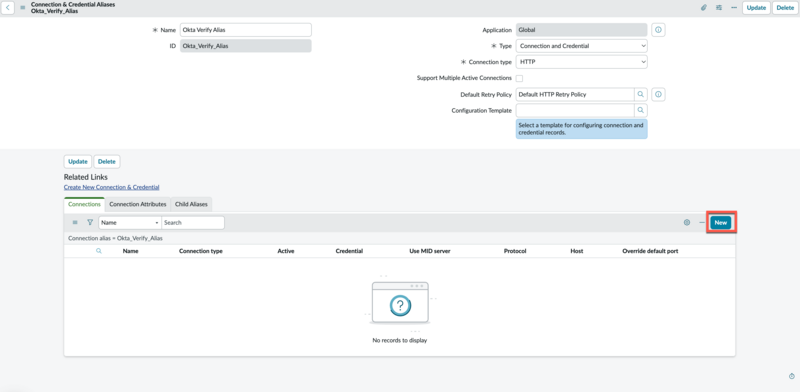Sort by the Active column header

click(x=286, y=251)
